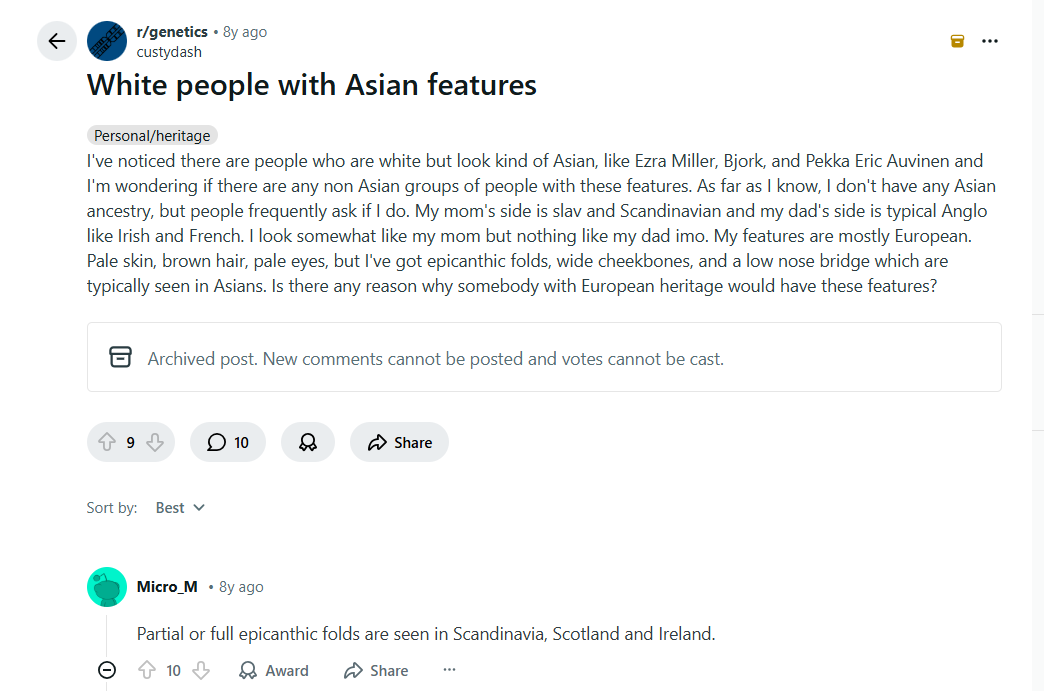Image resolution: width=1044 pixels, height=691 pixels.
Task: Click the back arrow button
Action: pyautogui.click(x=57, y=41)
